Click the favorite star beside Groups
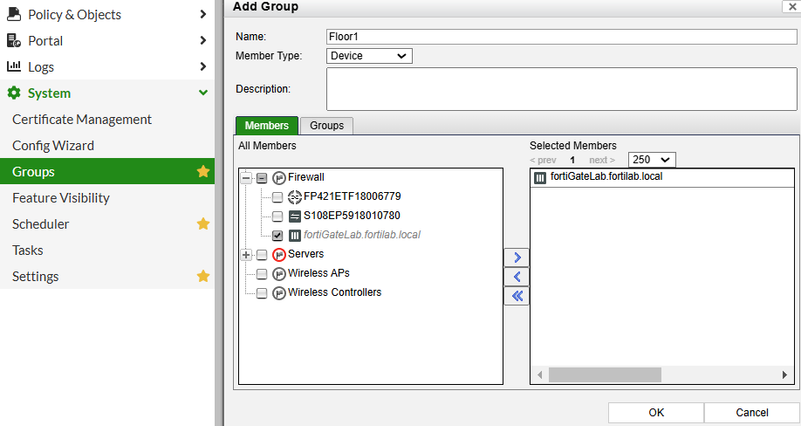This screenshot has height=426, width=801. pos(203,172)
